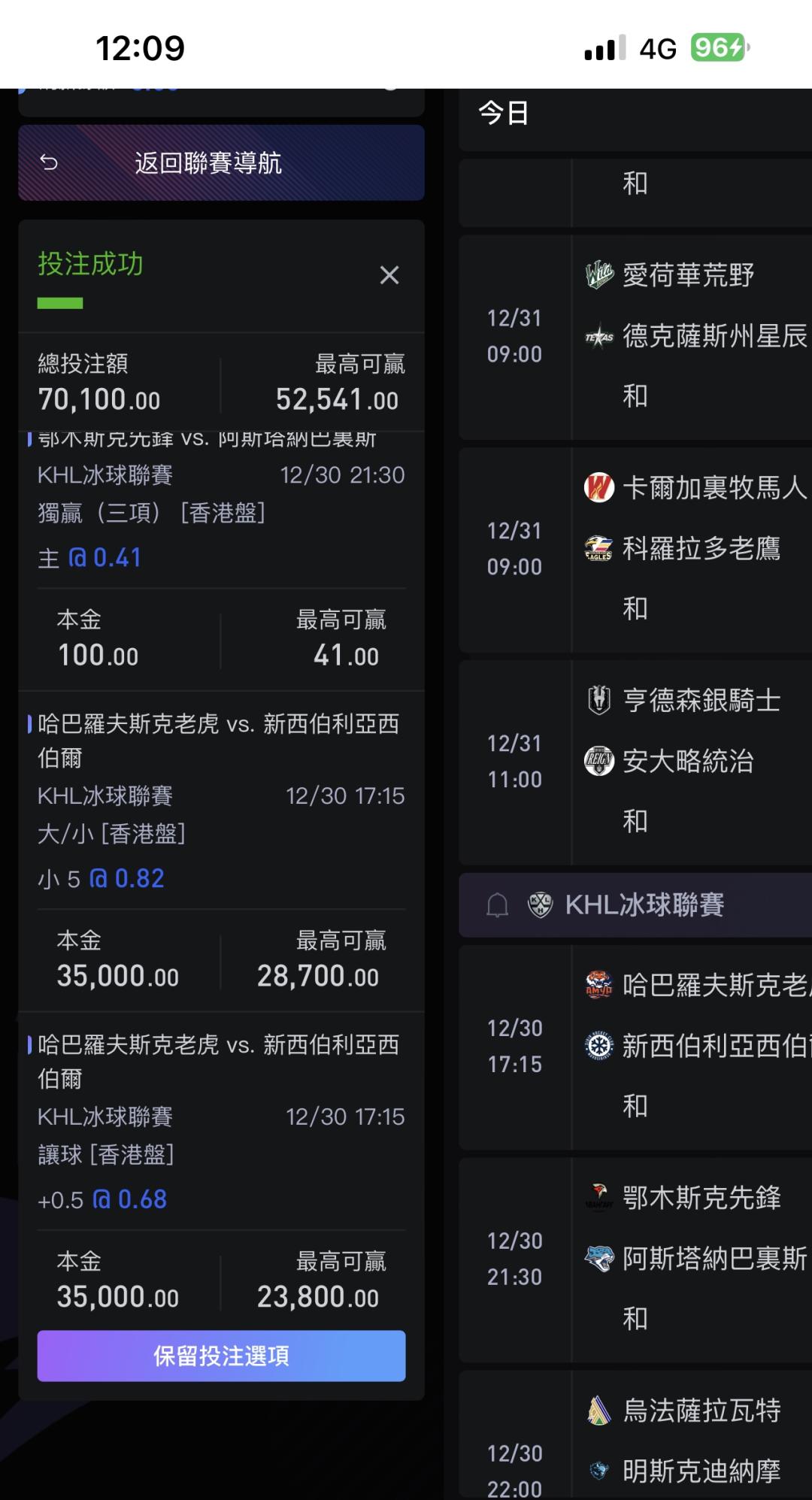Click the 小 5 @ 0.82 bet selection
The width and height of the screenshot is (812, 1500).
coord(101,879)
